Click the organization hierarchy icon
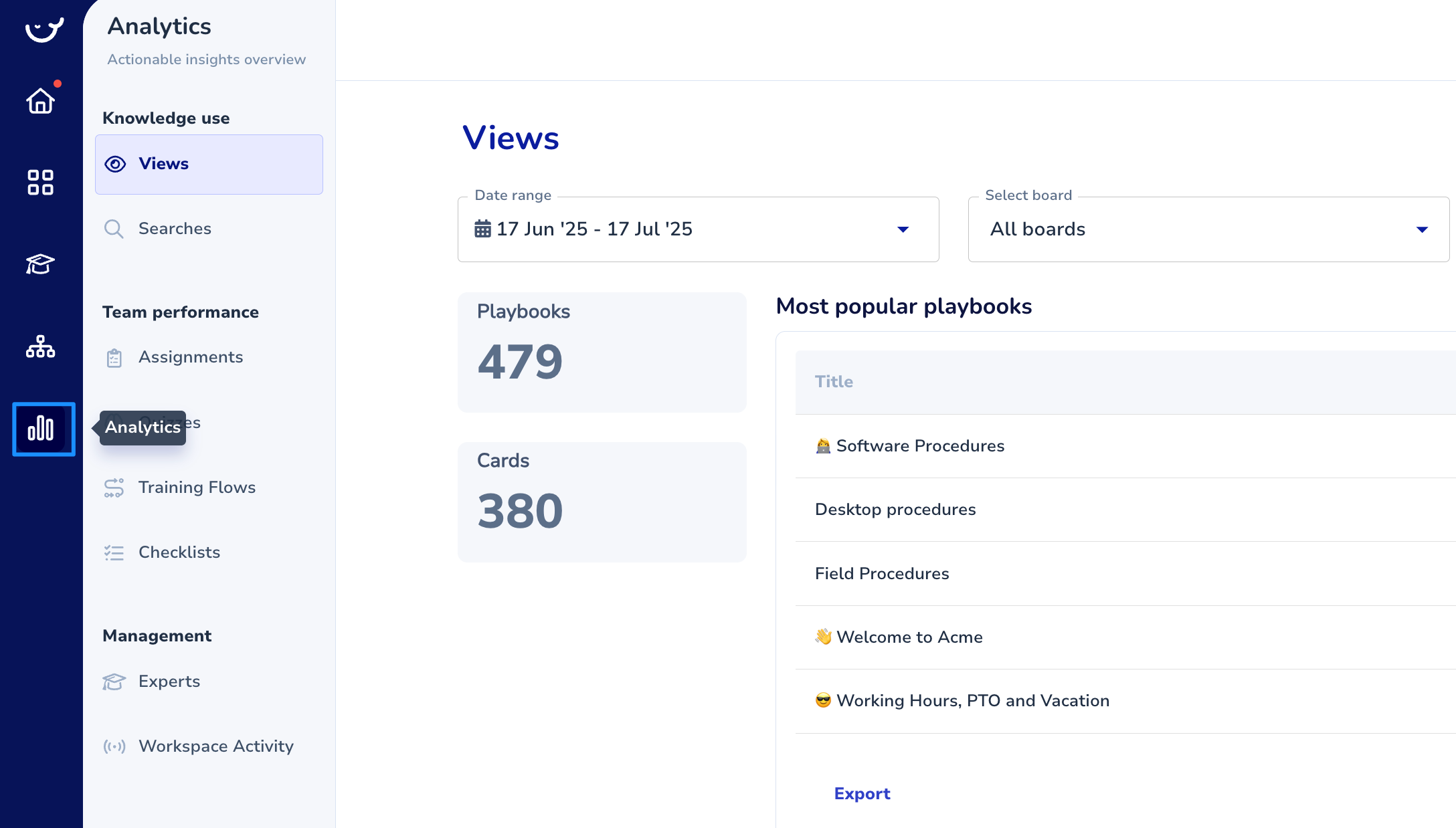The image size is (1456, 828). (x=40, y=346)
